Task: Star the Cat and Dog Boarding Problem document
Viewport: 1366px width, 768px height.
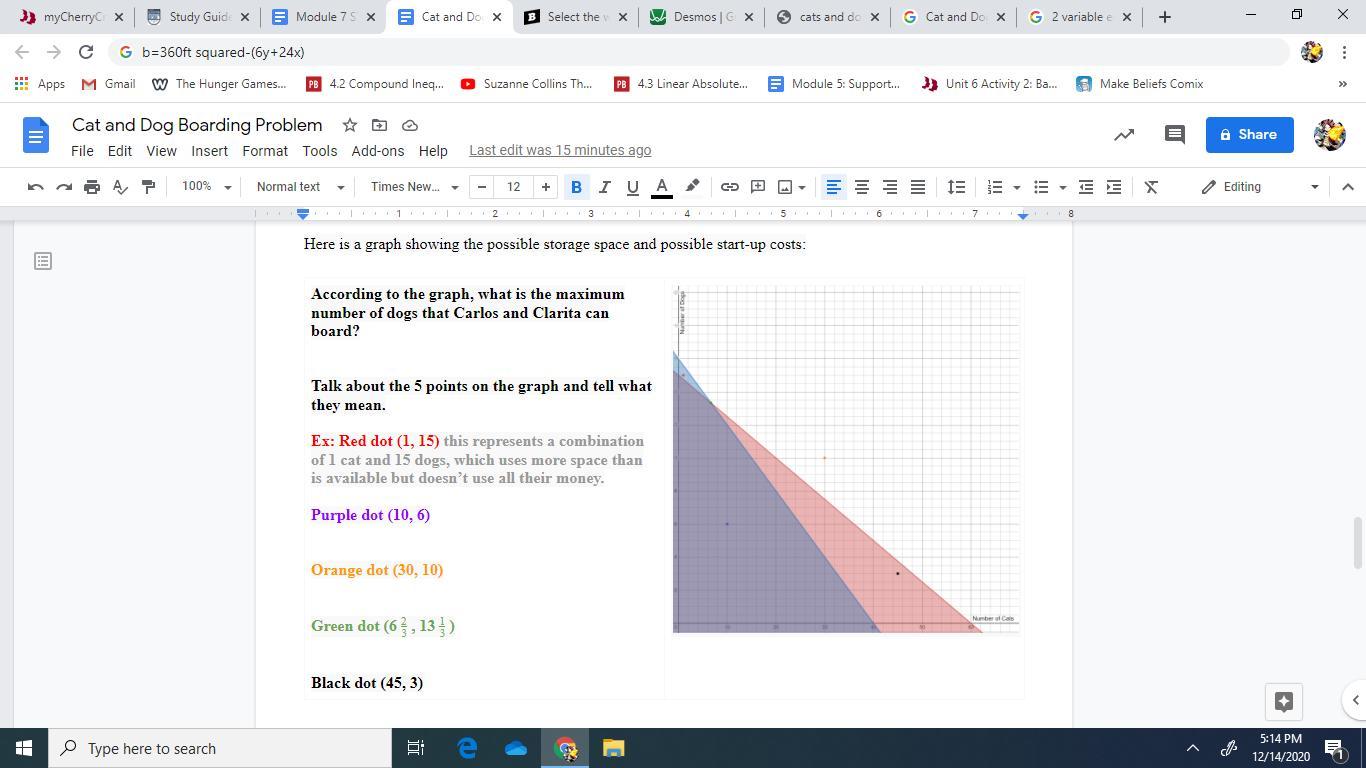Action: click(350, 125)
